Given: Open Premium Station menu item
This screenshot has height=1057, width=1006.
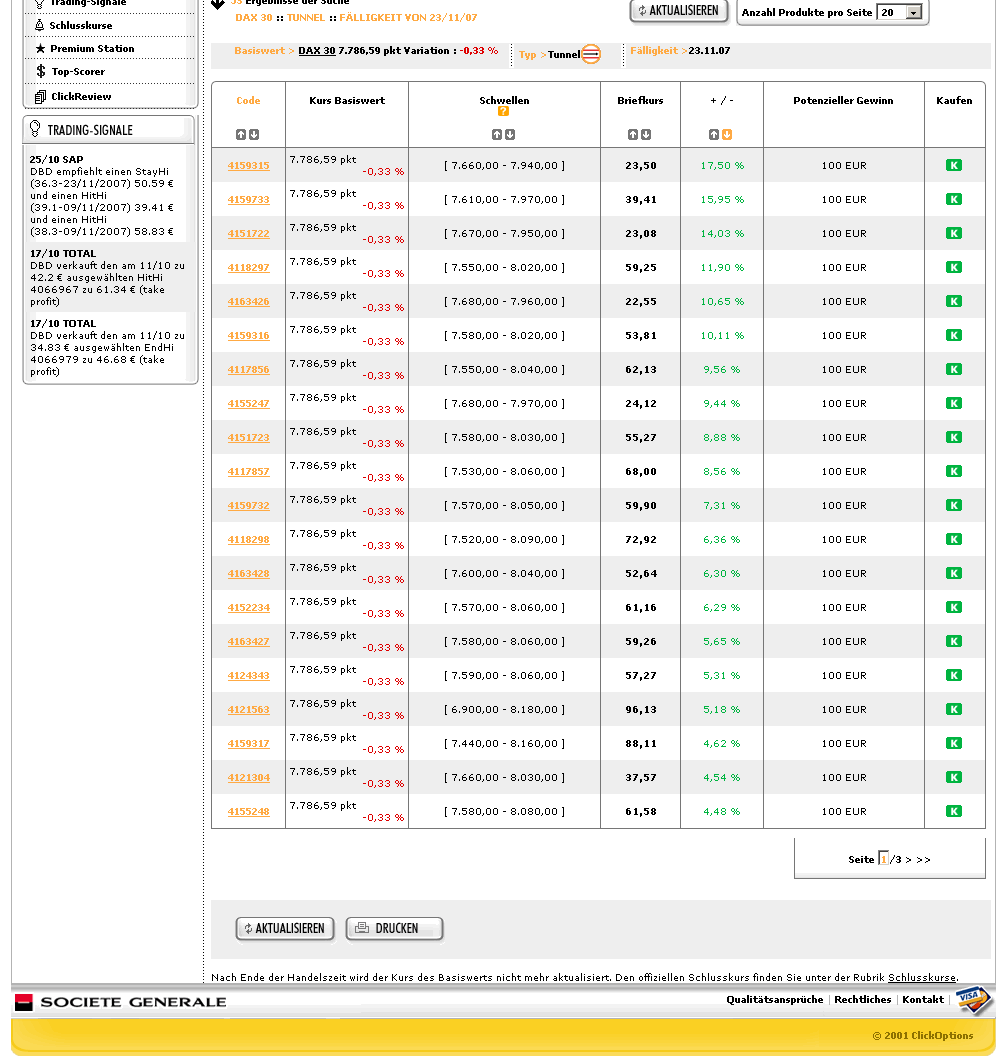Looking at the screenshot, I should 92,49.
